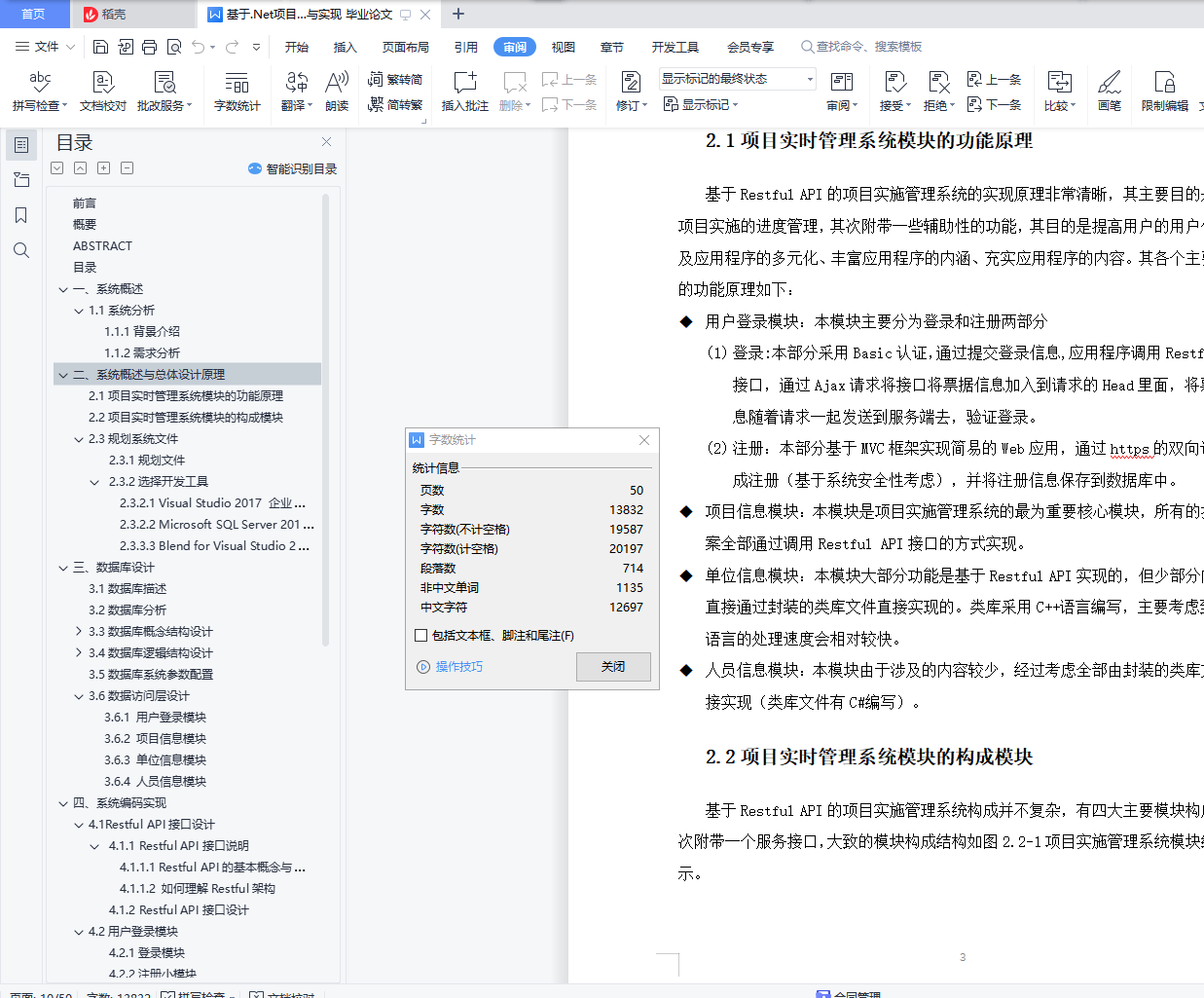The width and height of the screenshot is (1204, 998).
Task: Expand the 3.4 数据库逻辑结构设计 node
Action: tap(79, 653)
